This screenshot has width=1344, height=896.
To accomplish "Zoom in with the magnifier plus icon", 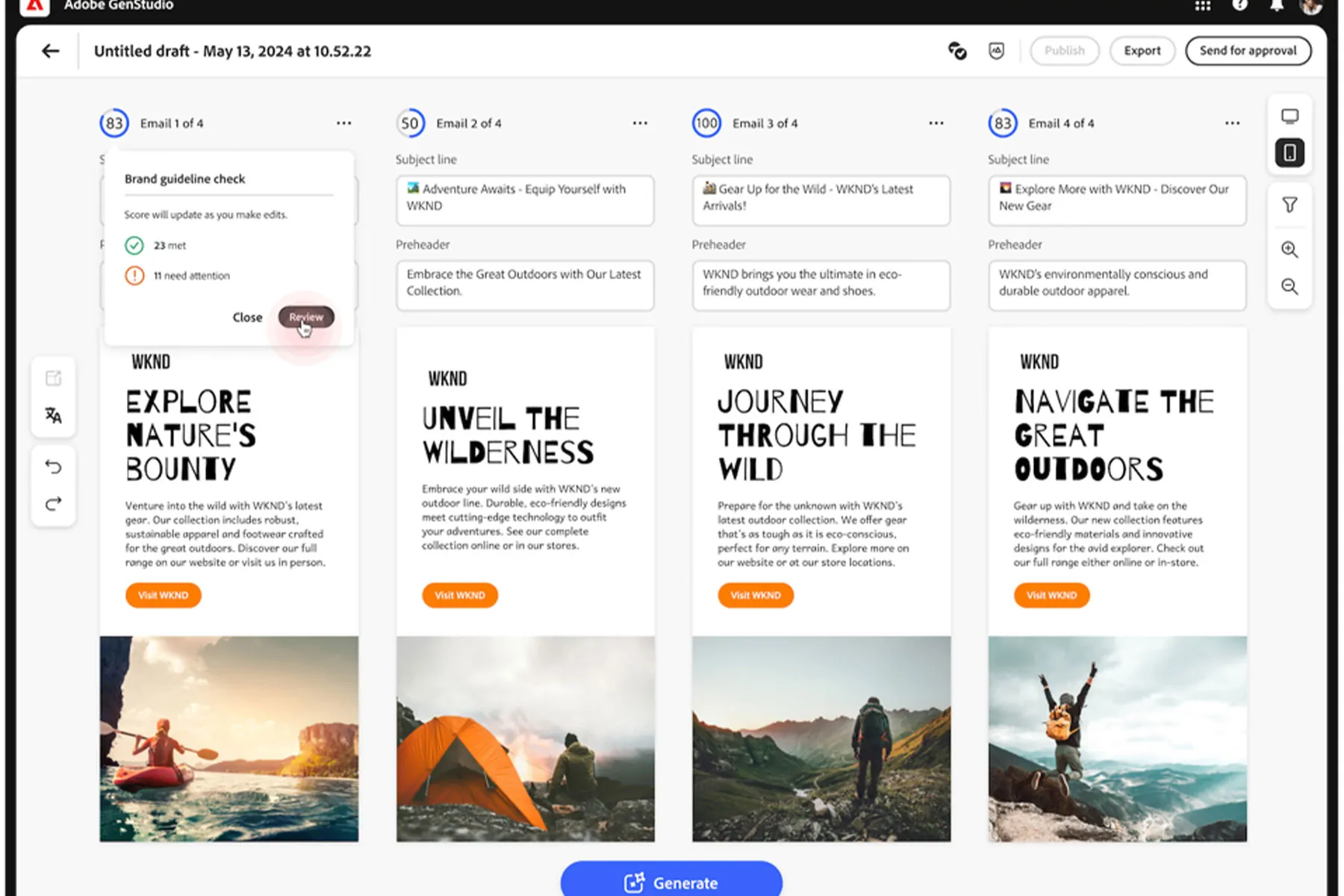I will click(1289, 249).
